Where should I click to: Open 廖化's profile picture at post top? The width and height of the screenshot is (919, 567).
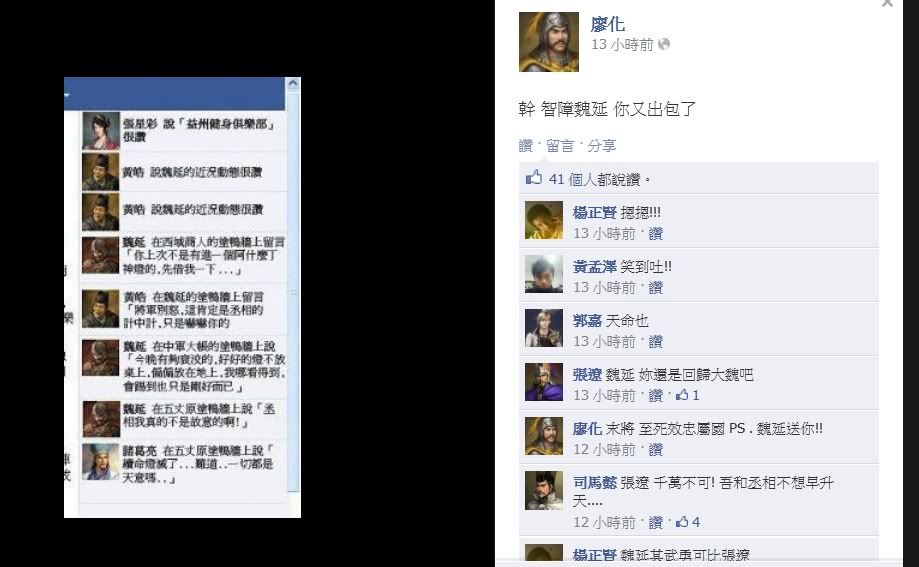click(x=549, y=42)
